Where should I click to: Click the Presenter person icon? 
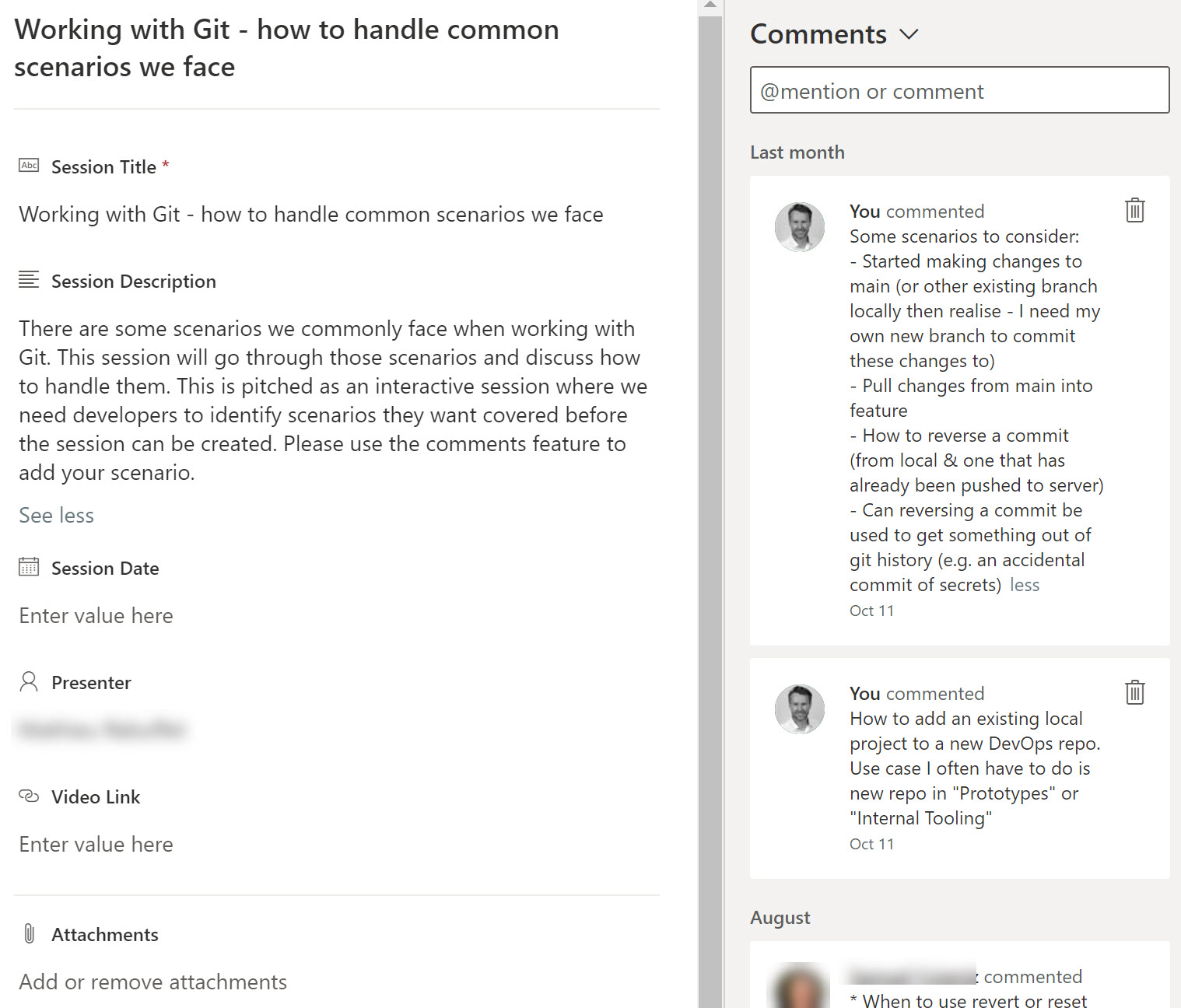pos(29,681)
